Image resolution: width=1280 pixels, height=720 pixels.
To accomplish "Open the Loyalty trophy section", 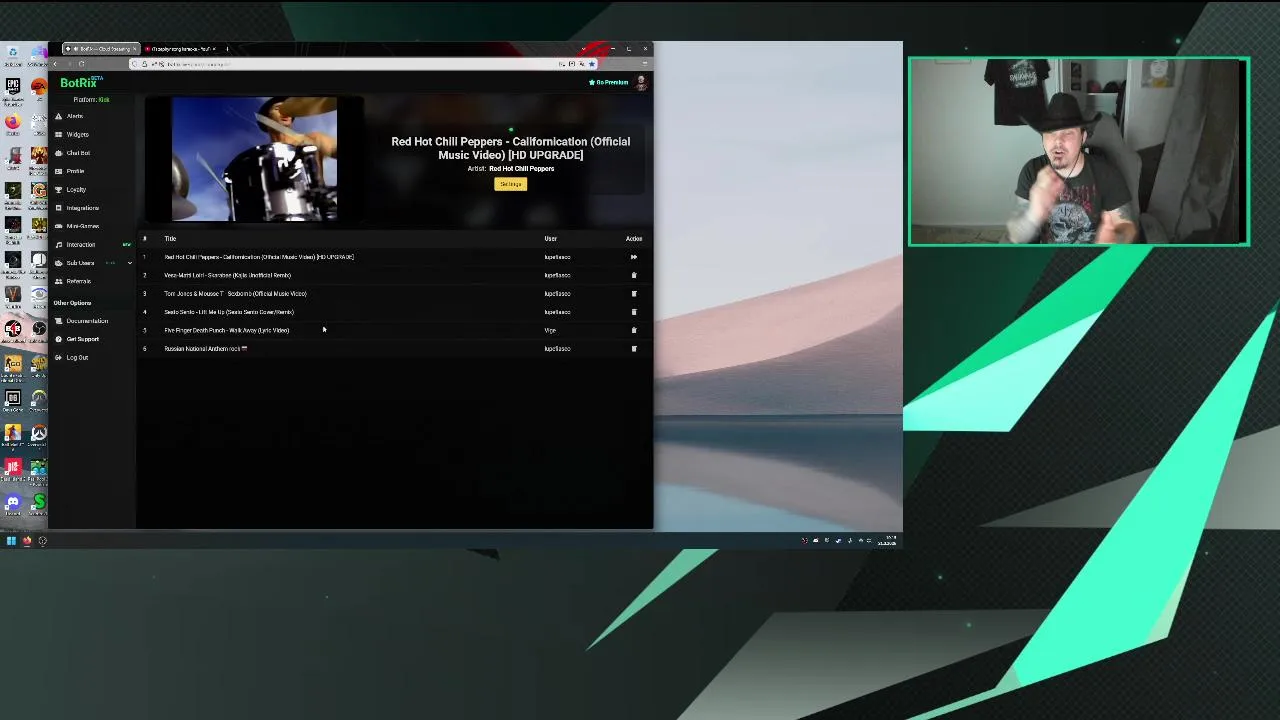I will point(70,189).
